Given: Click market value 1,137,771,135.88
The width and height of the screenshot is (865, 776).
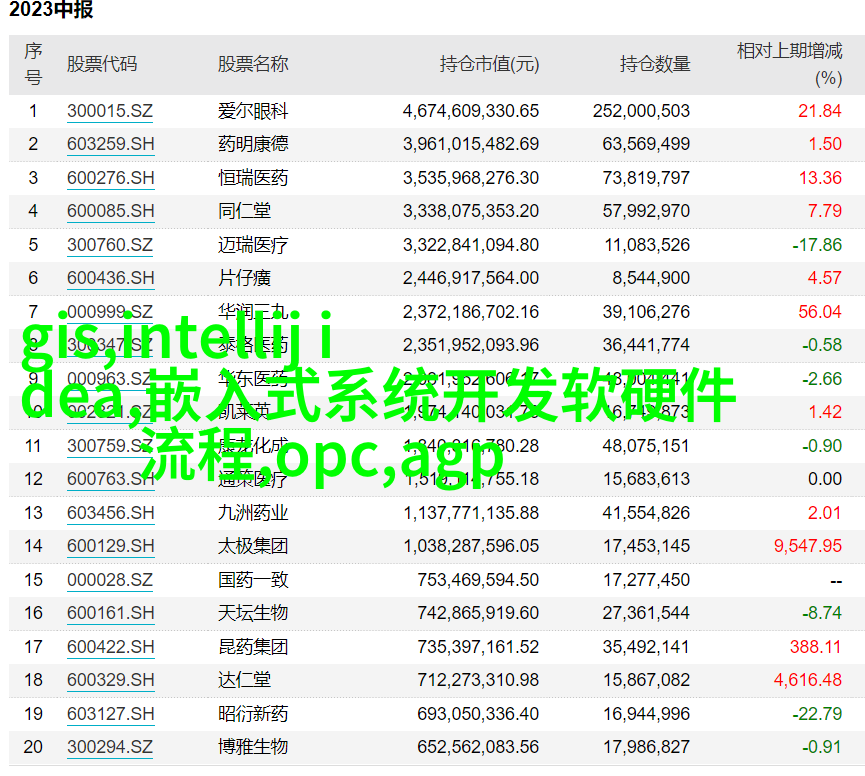Looking at the screenshot, I should [x=471, y=513].
